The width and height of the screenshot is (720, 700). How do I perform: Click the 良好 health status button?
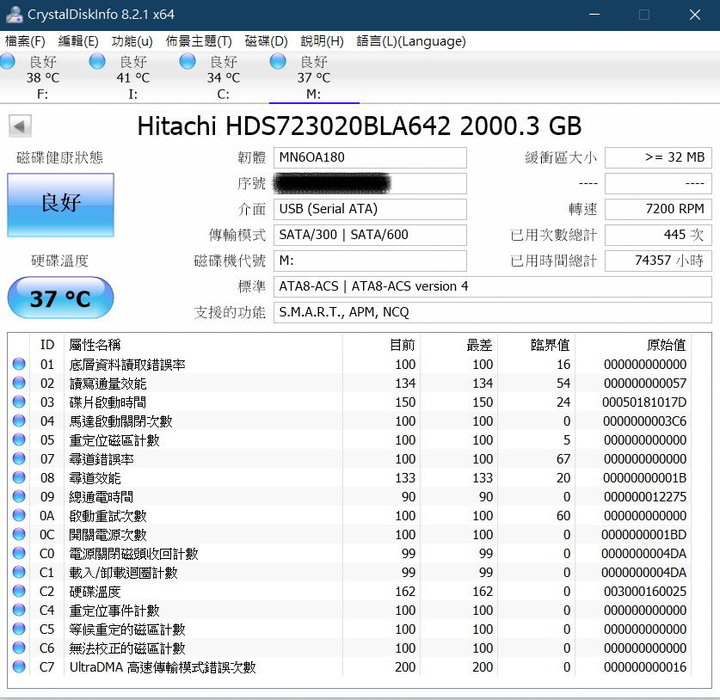(61, 205)
